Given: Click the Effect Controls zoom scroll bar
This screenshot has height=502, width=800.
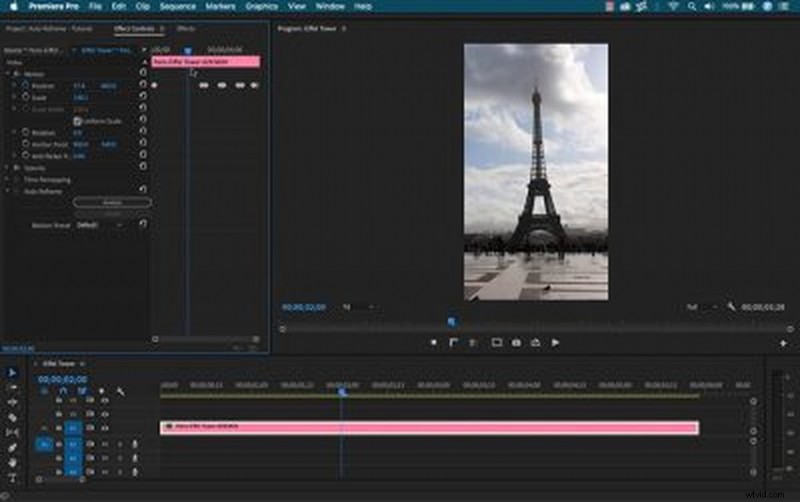Looking at the screenshot, I should (206, 339).
